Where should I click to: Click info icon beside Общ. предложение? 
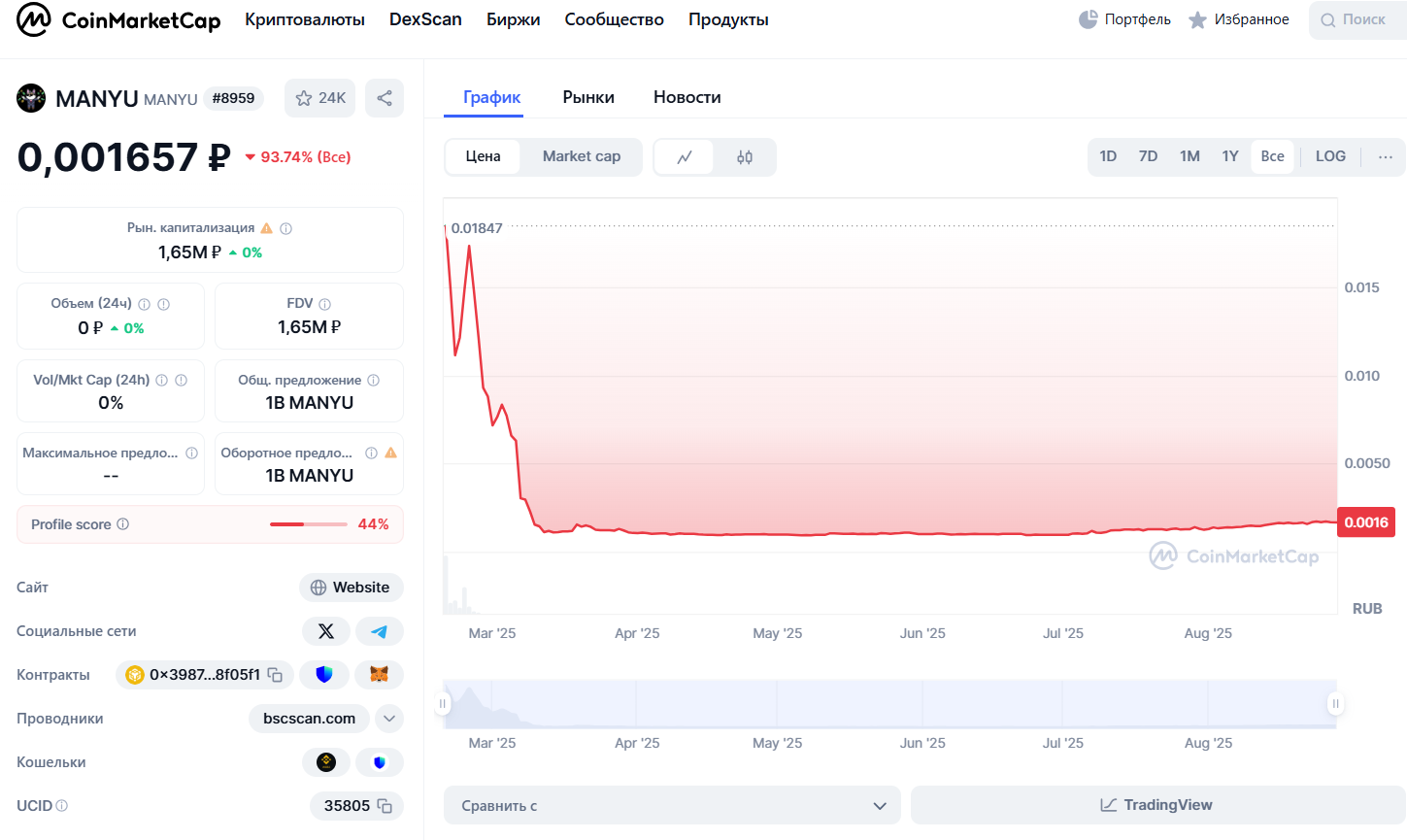pyautogui.click(x=374, y=381)
